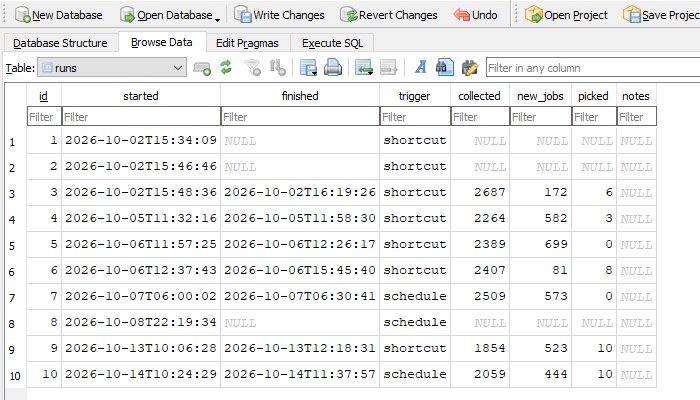Select row header number 10
This screenshot has width=700, height=400.
tap(15, 375)
